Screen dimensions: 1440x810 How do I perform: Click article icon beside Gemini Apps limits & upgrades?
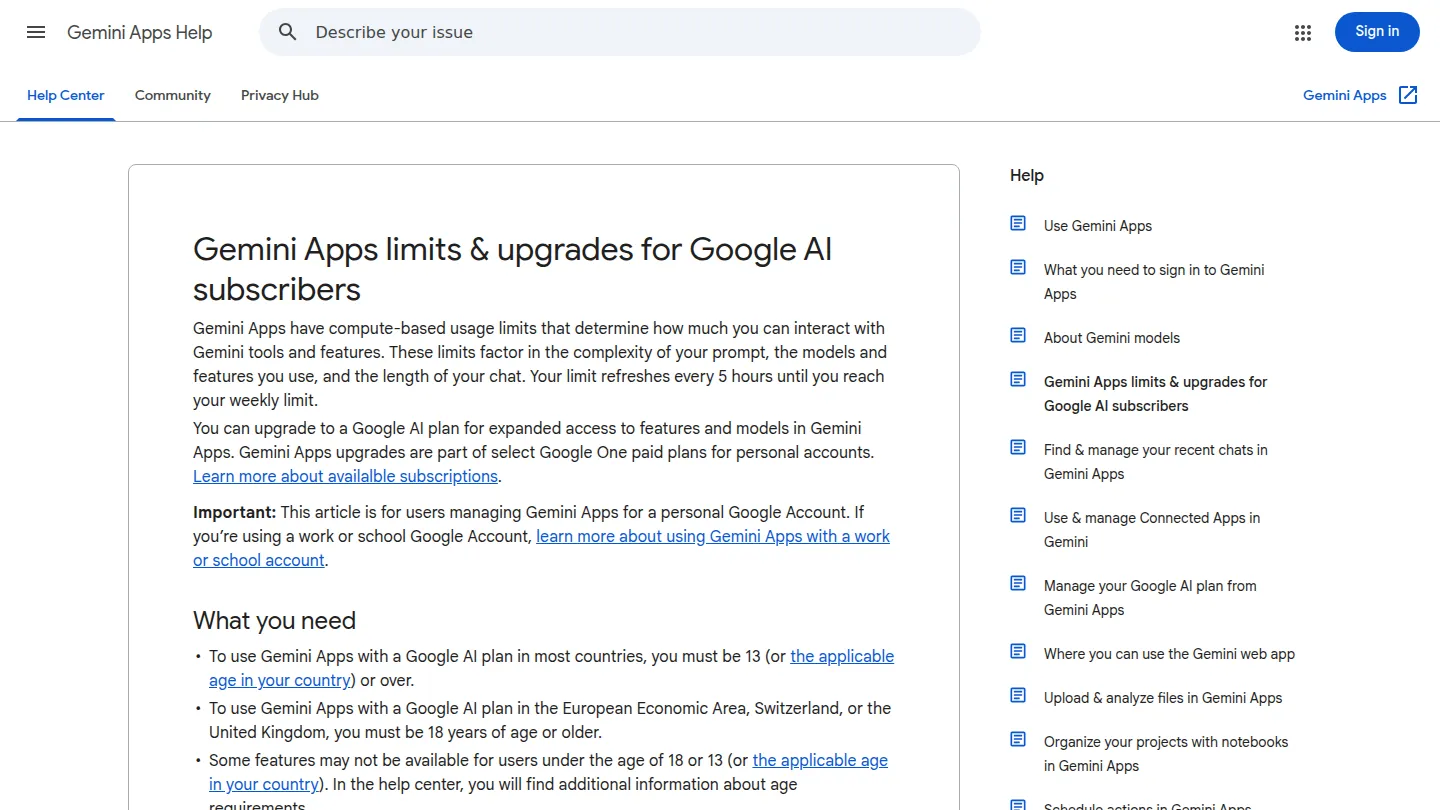pyautogui.click(x=1018, y=379)
